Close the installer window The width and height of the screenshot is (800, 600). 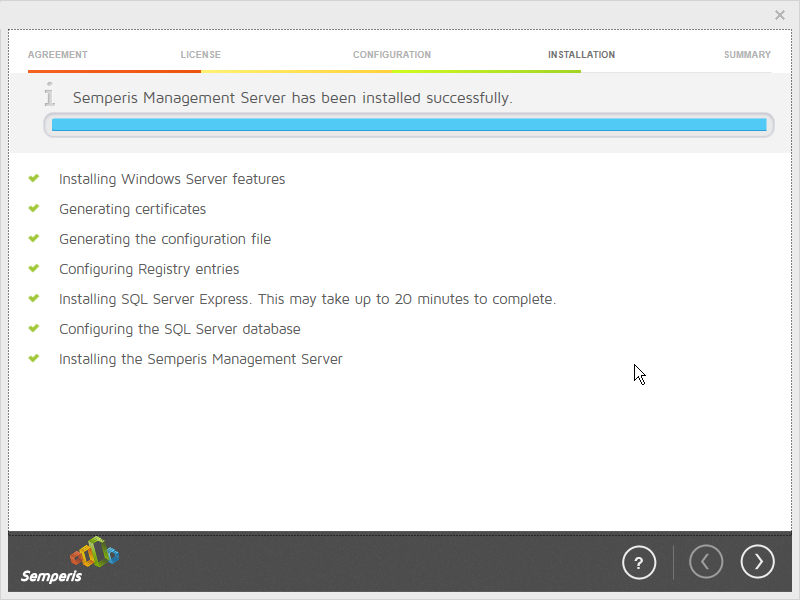click(x=780, y=15)
